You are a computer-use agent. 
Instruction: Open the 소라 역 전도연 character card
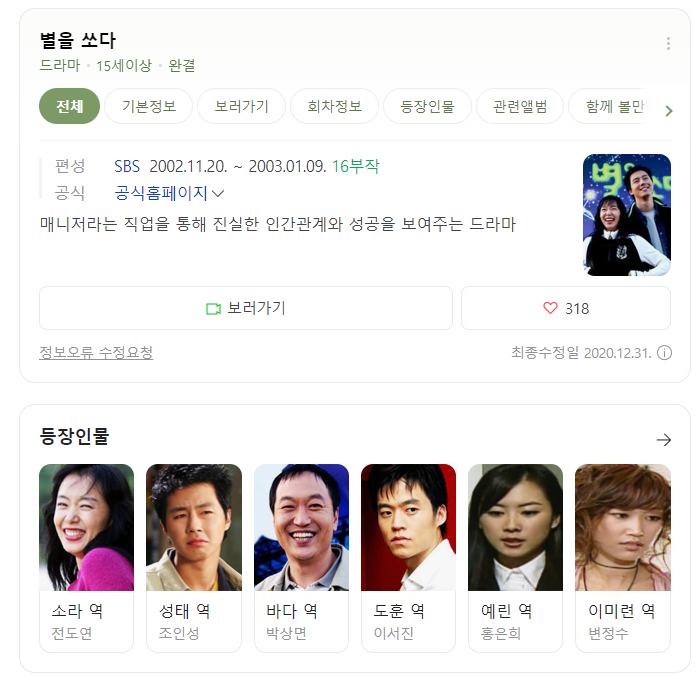point(87,558)
